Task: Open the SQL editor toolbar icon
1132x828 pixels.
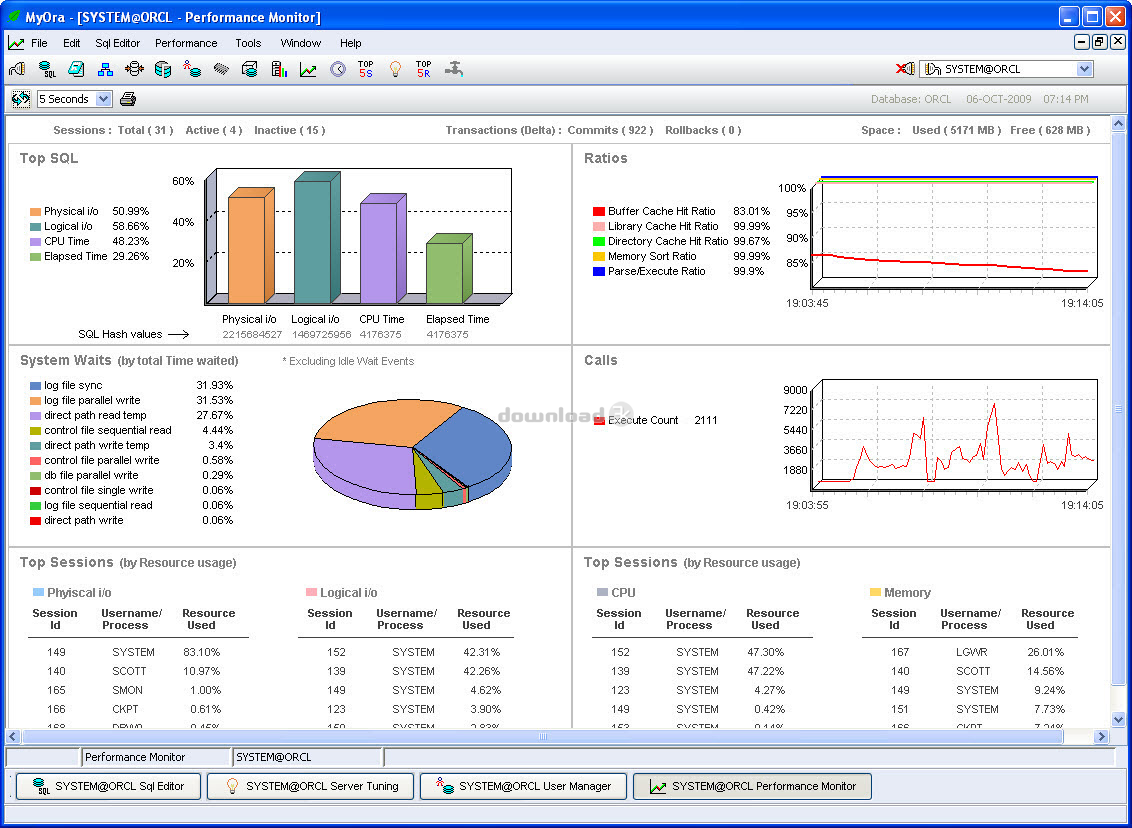Action: [47, 69]
